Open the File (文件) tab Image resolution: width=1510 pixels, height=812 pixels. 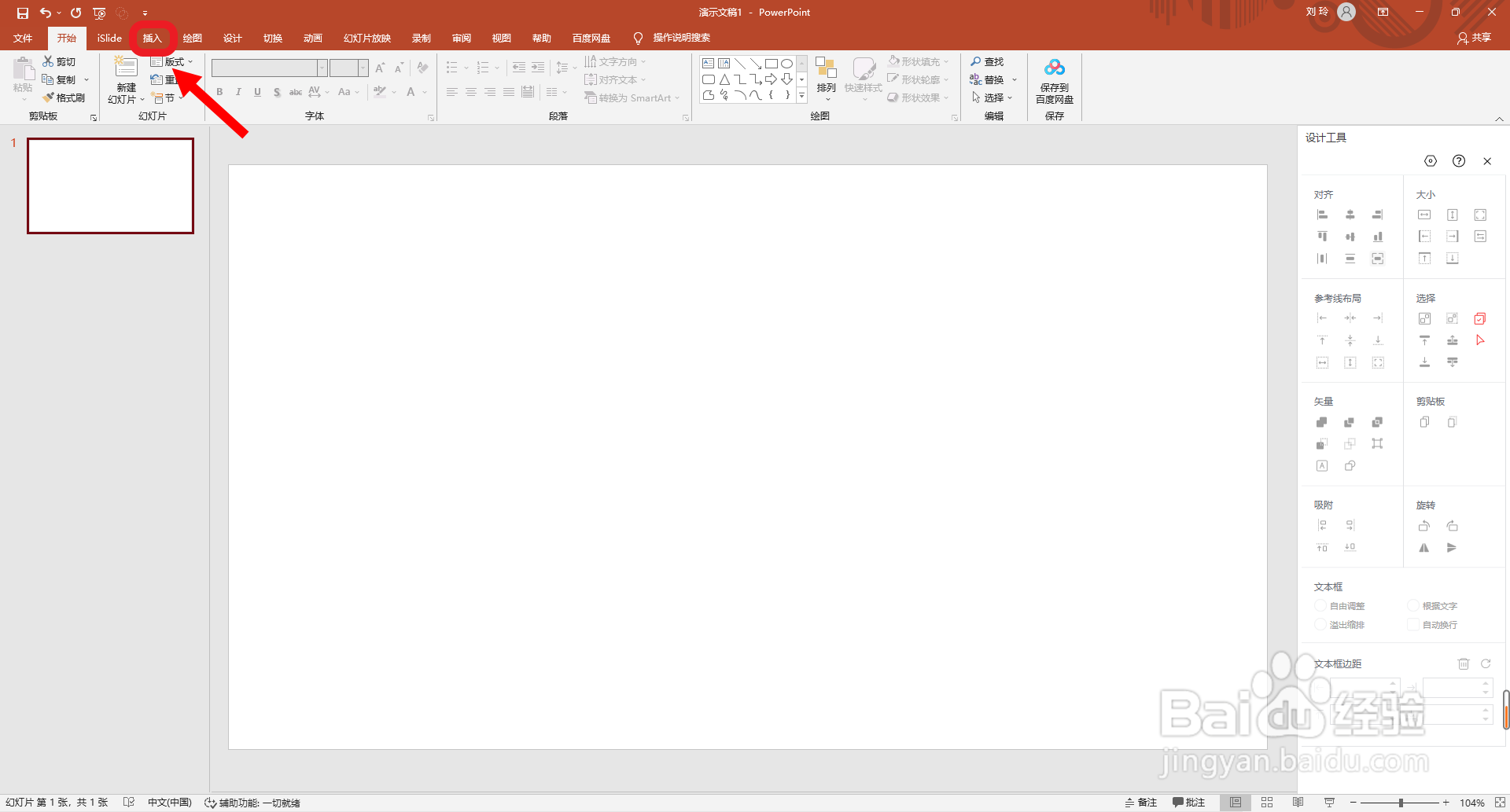tap(23, 38)
